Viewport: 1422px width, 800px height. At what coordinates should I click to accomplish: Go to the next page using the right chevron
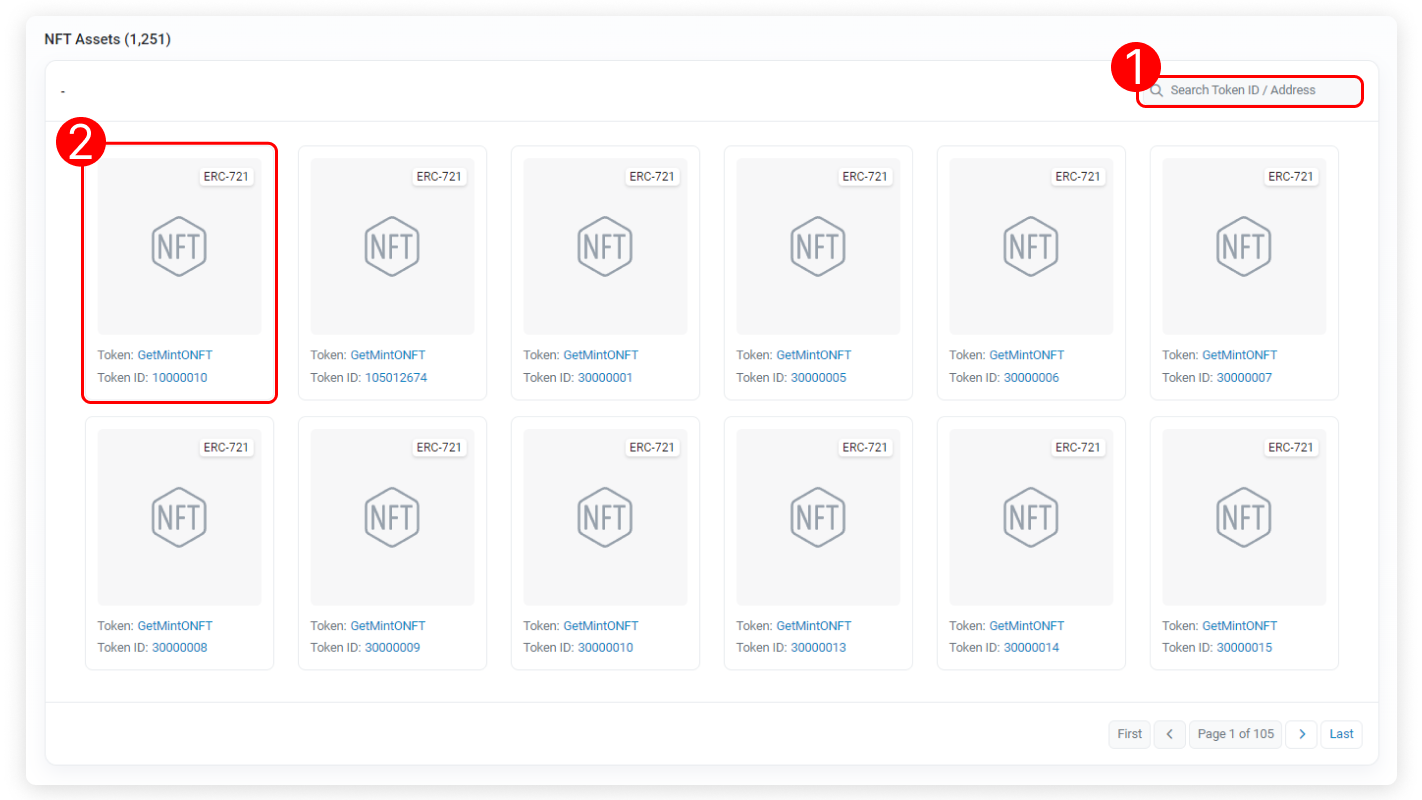(x=1301, y=734)
